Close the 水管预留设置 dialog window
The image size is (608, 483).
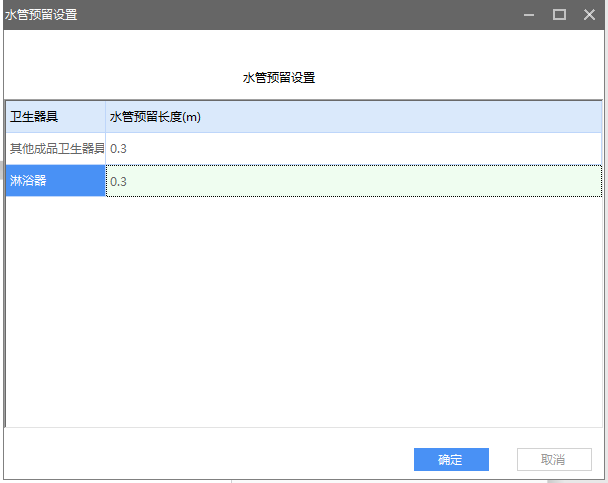coord(588,14)
